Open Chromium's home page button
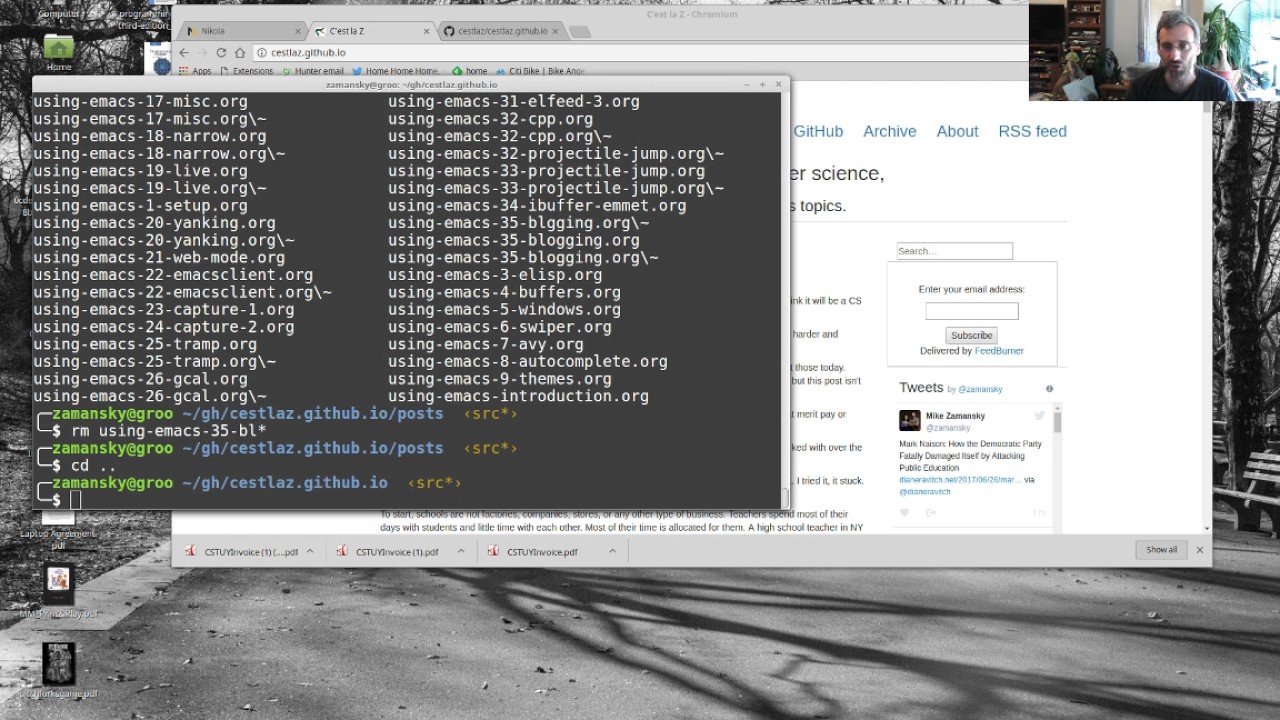 (x=240, y=52)
